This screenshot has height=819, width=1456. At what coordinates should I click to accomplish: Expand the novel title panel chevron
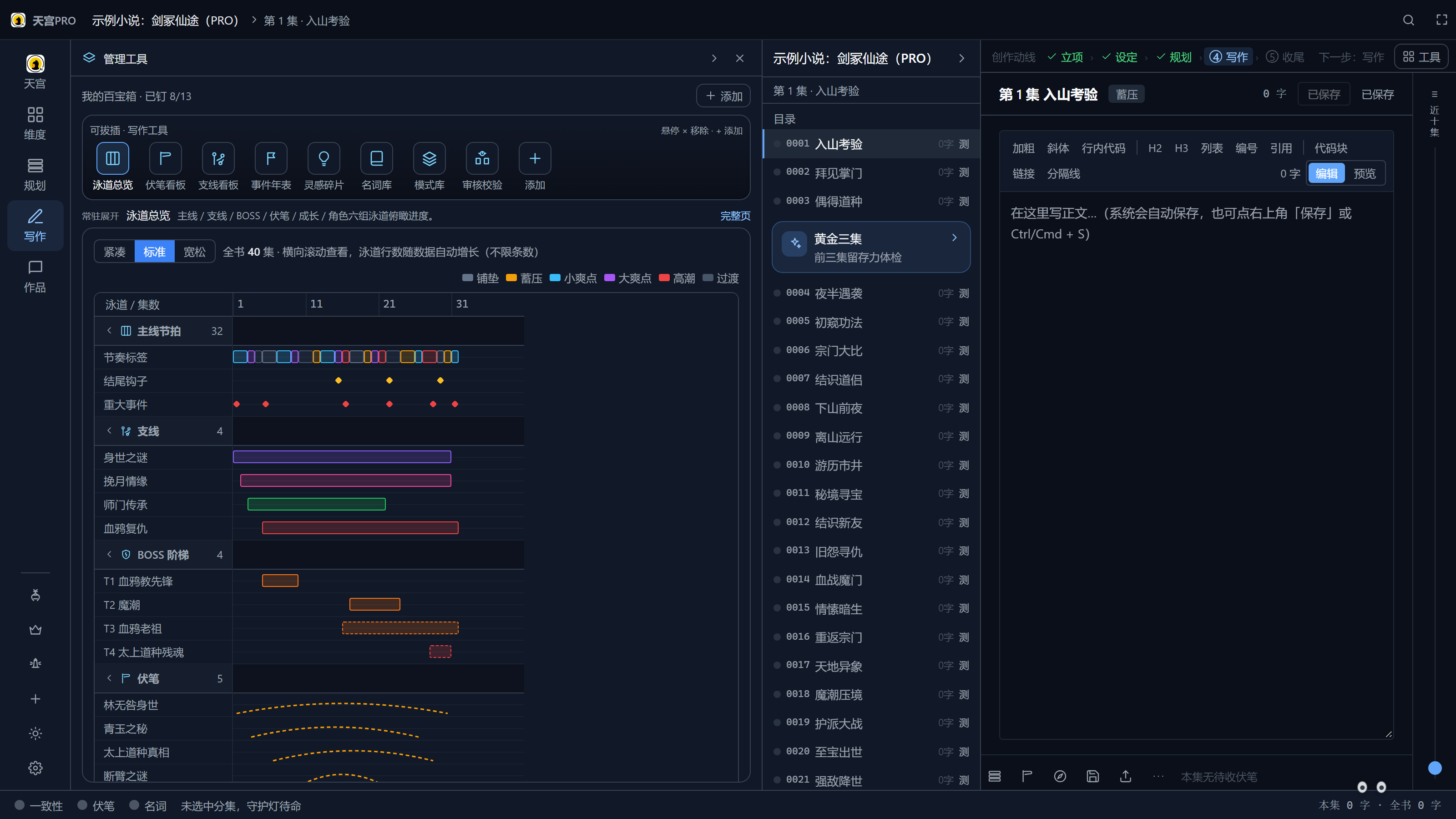(x=961, y=58)
